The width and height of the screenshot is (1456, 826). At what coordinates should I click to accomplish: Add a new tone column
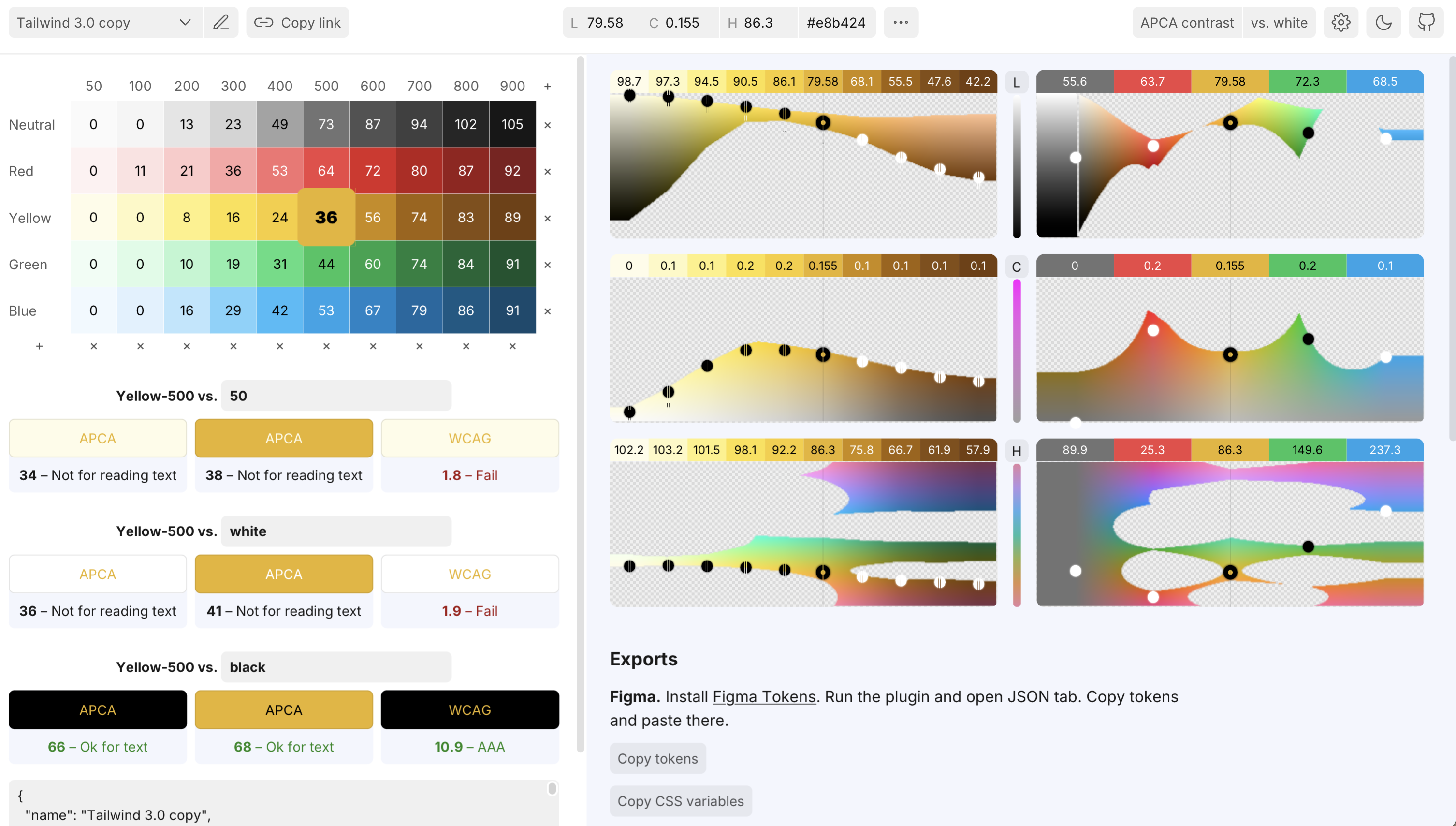point(547,86)
